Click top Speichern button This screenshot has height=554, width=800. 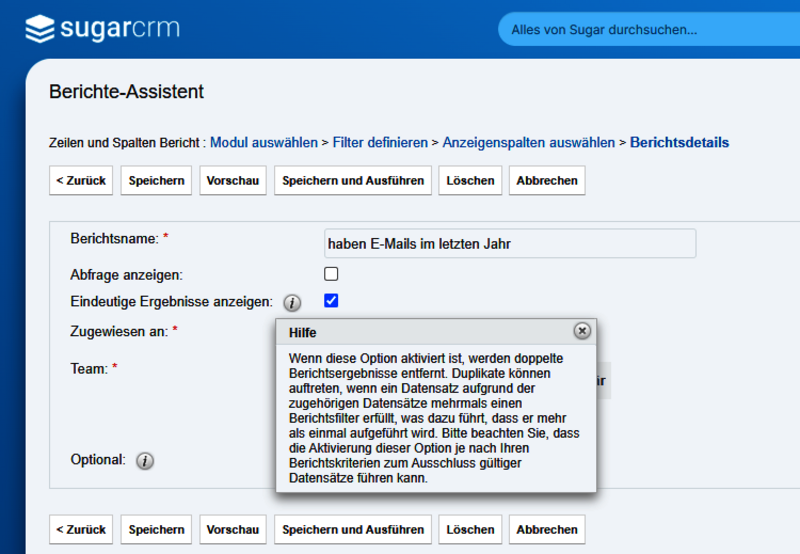tap(156, 181)
